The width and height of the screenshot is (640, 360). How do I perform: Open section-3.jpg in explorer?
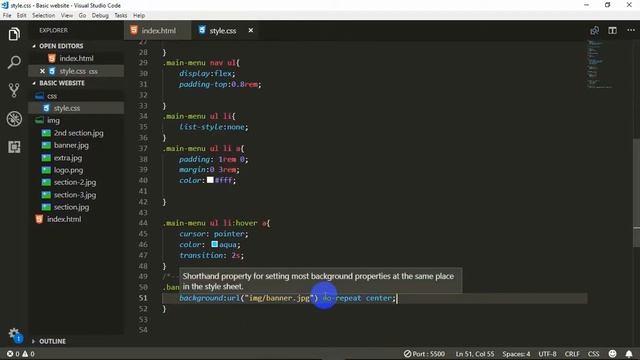[75, 195]
